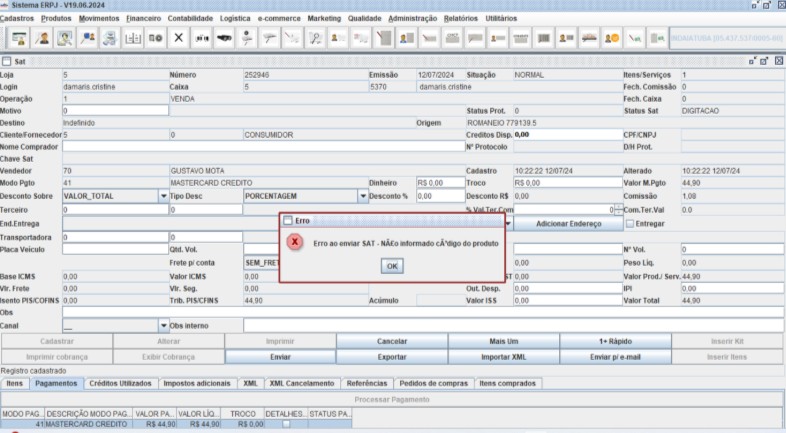Screen dimensions: 786x433
Task: Click the barcode toolbar icon
Action: coord(544,38)
